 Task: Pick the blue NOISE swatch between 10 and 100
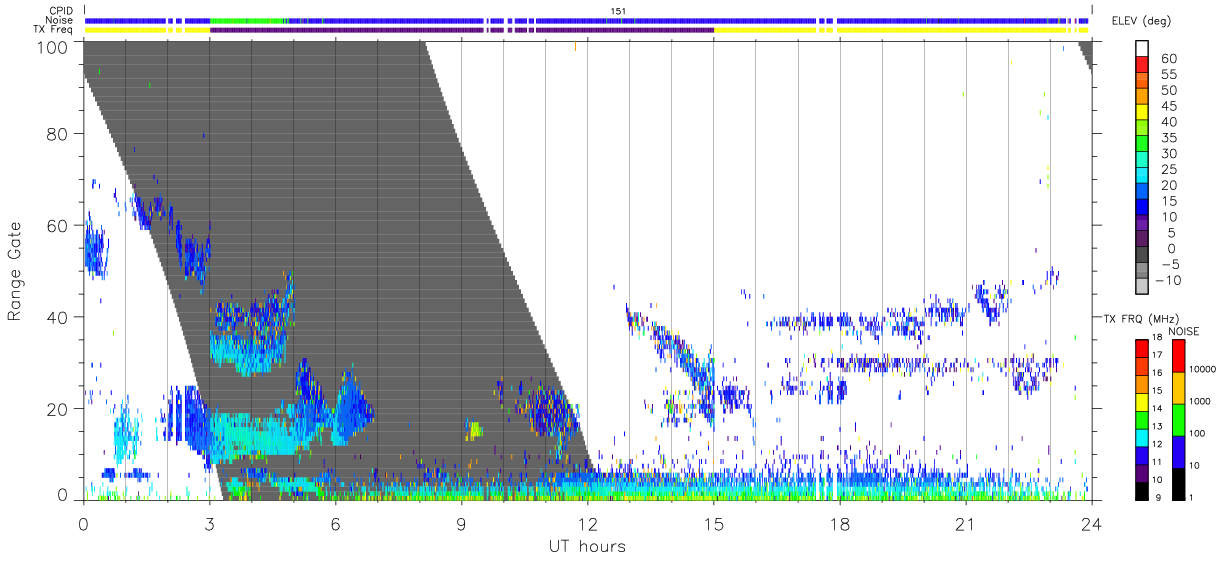pyautogui.click(x=1179, y=450)
